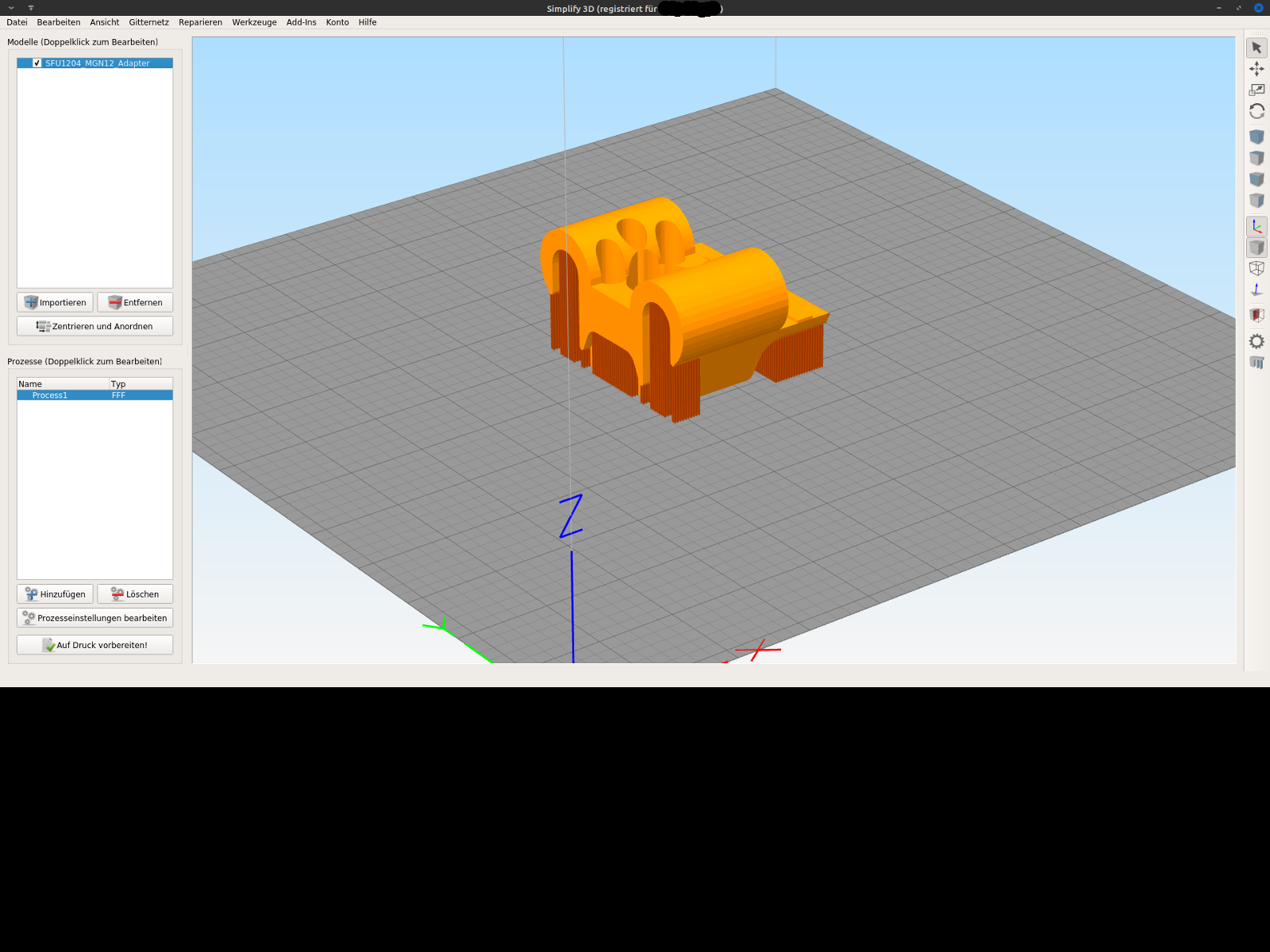
Task: Toggle wireframe model rendering
Action: pyautogui.click(x=1257, y=268)
